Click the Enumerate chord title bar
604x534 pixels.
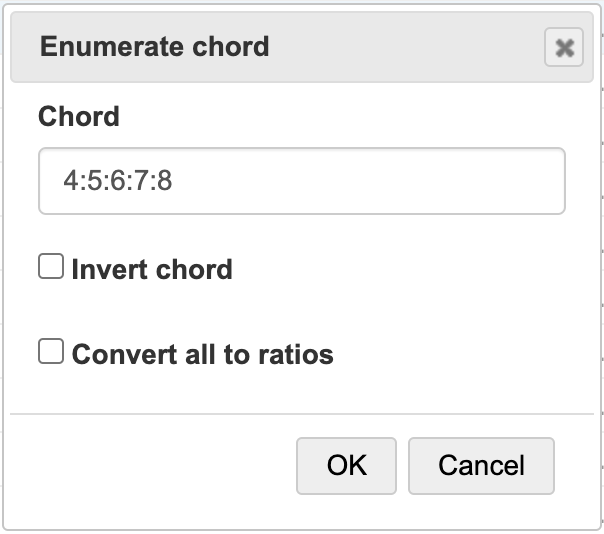300,46
